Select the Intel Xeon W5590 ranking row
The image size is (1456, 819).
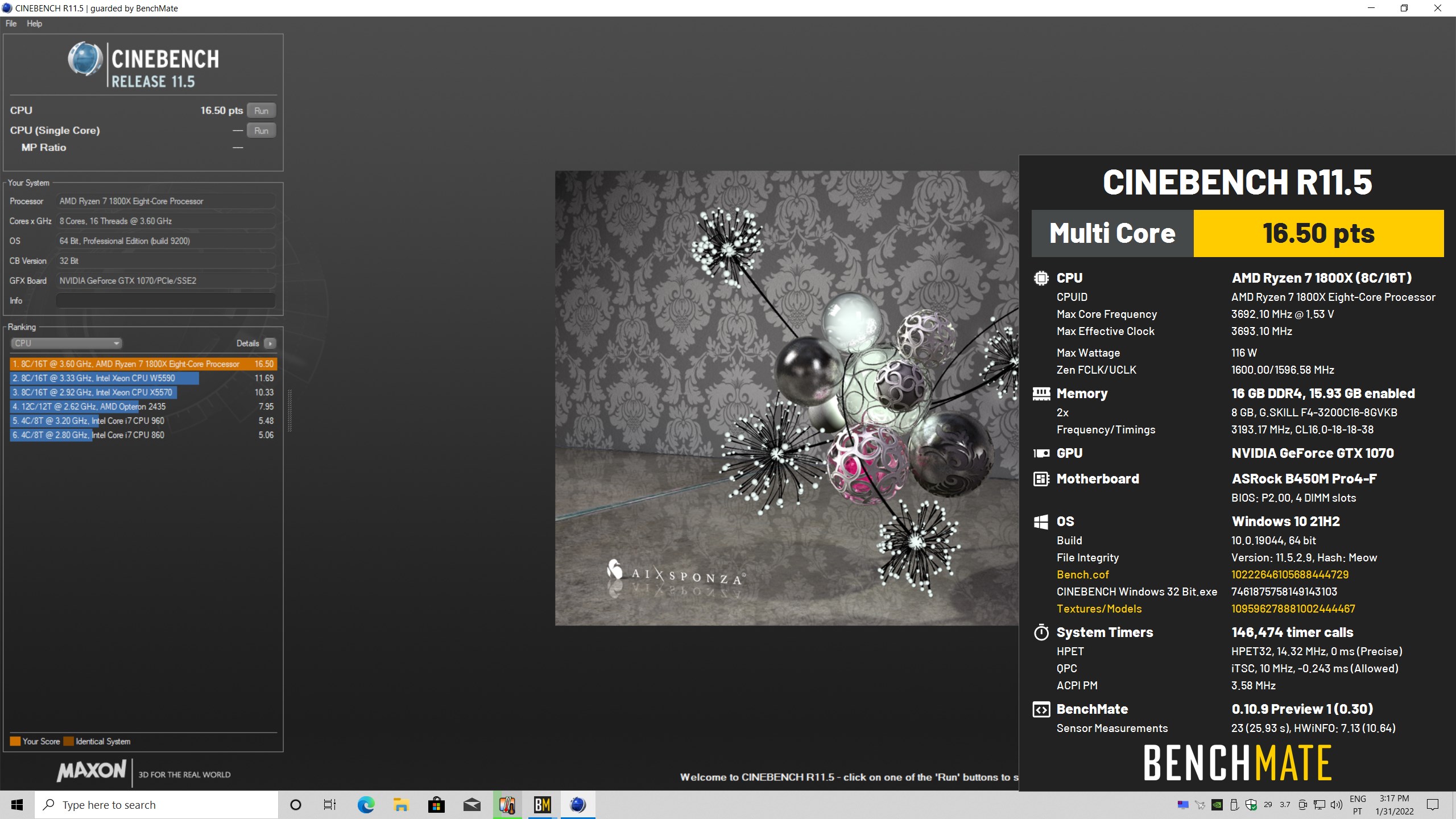point(143,378)
